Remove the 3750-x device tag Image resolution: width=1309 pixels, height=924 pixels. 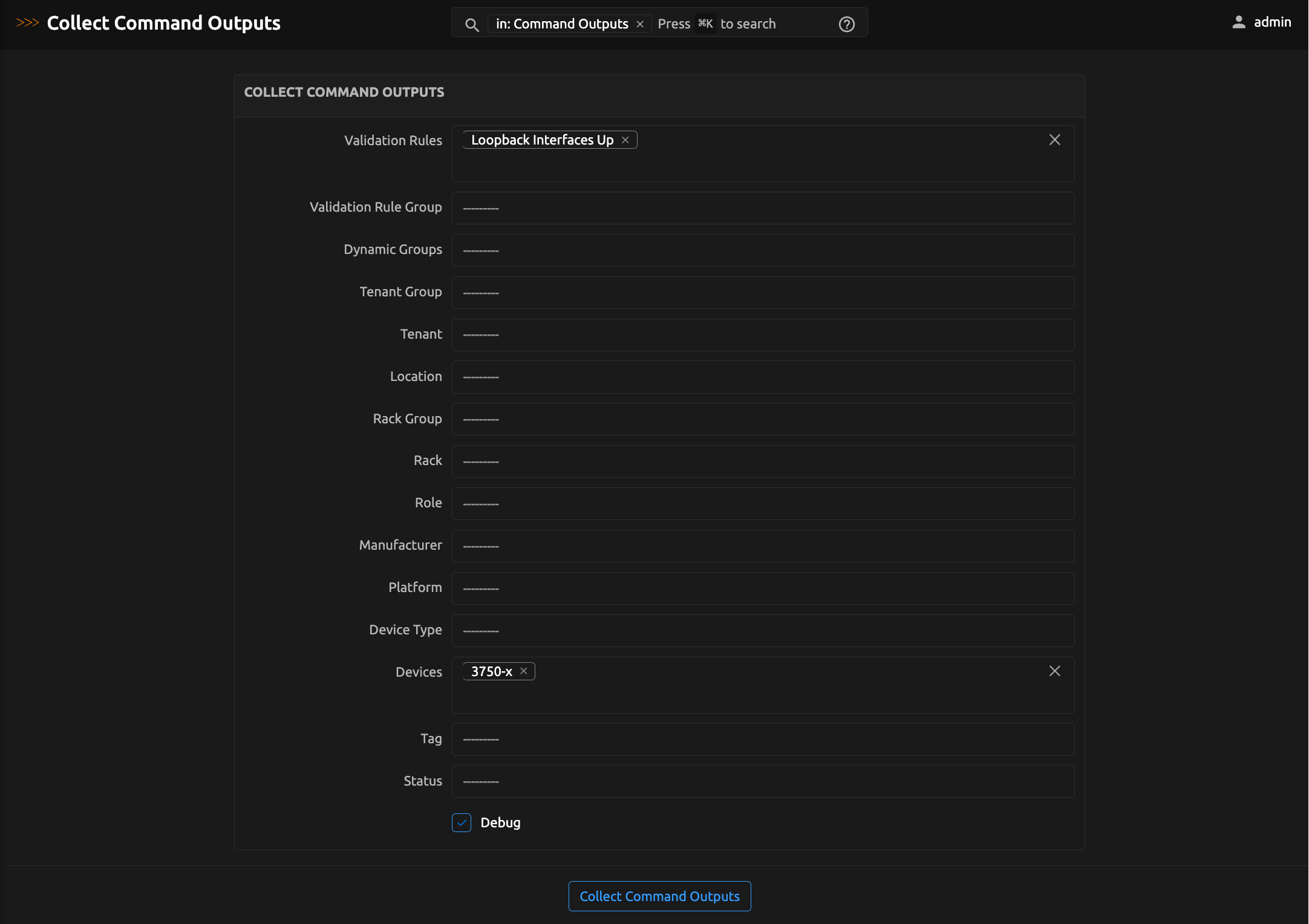pyautogui.click(x=524, y=671)
